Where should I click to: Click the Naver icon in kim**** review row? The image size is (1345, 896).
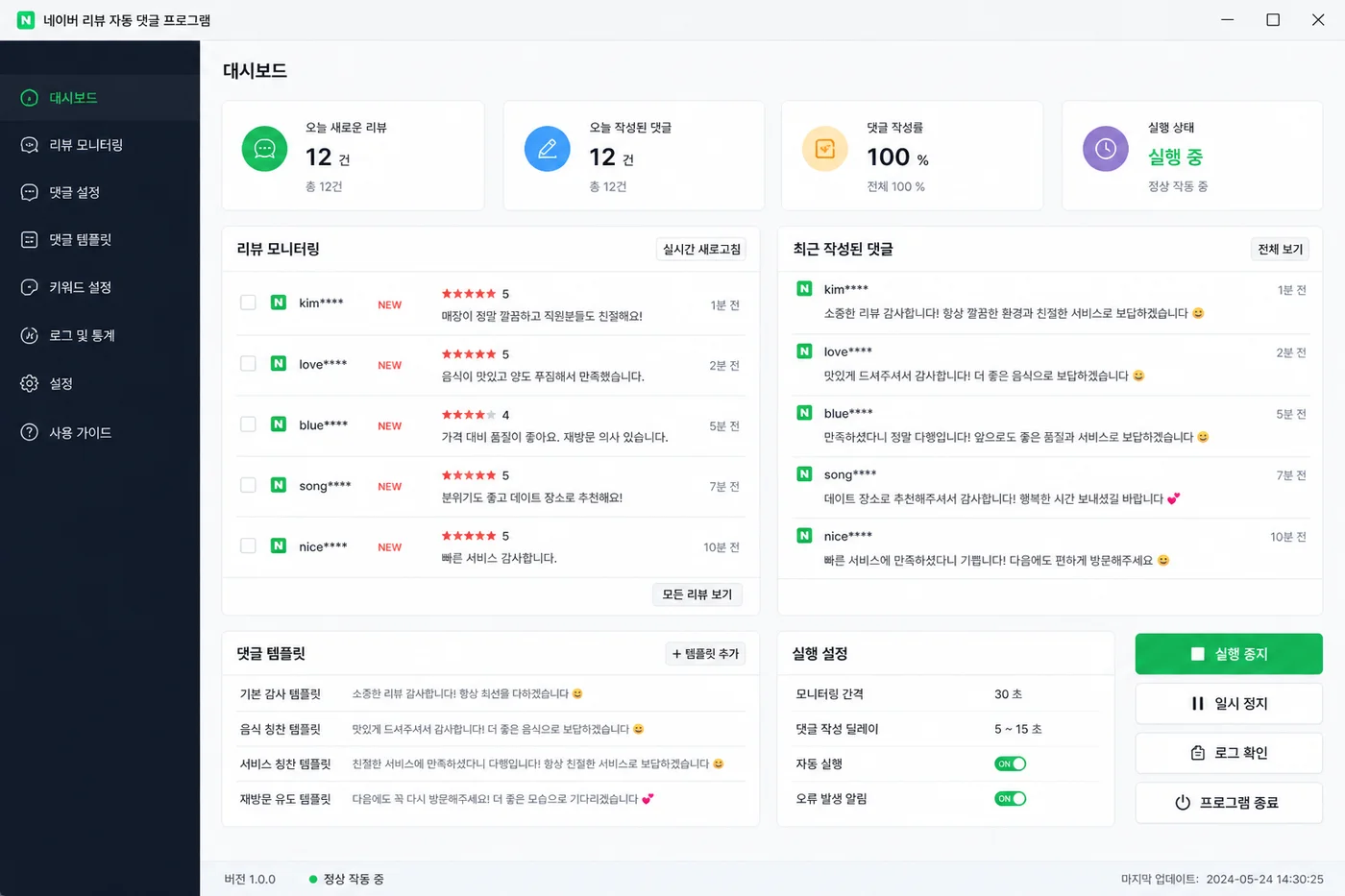tap(279, 303)
